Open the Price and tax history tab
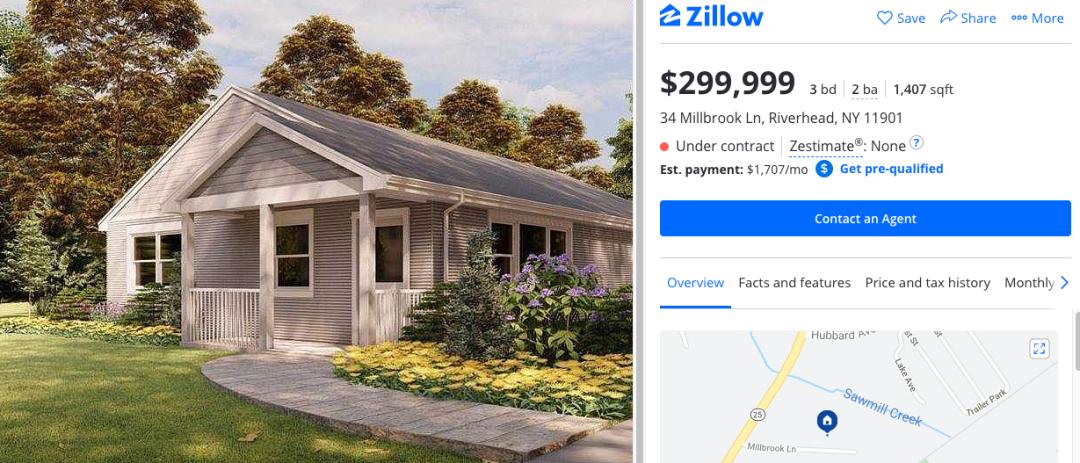Image resolution: width=1080 pixels, height=463 pixels. pos(927,283)
